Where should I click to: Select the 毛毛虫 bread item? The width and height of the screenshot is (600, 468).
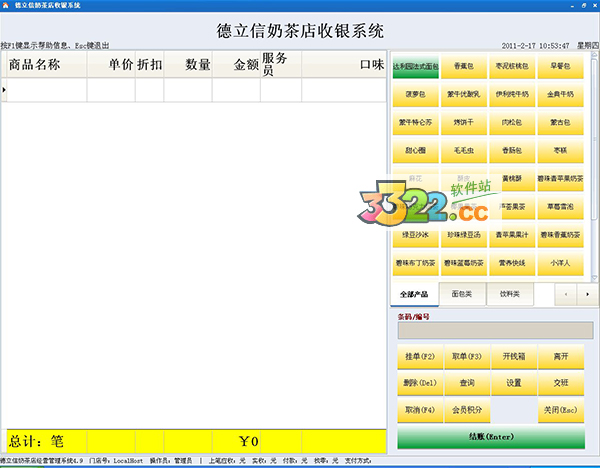pos(463,151)
